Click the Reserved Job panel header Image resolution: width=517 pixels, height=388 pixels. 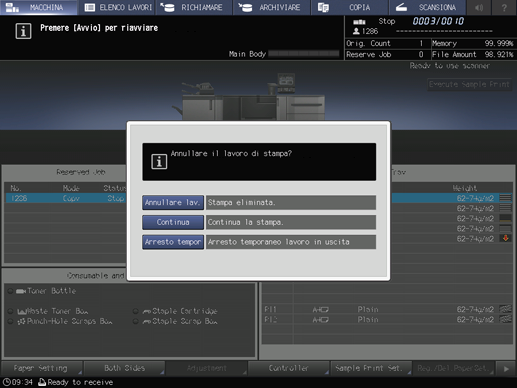click(x=81, y=172)
